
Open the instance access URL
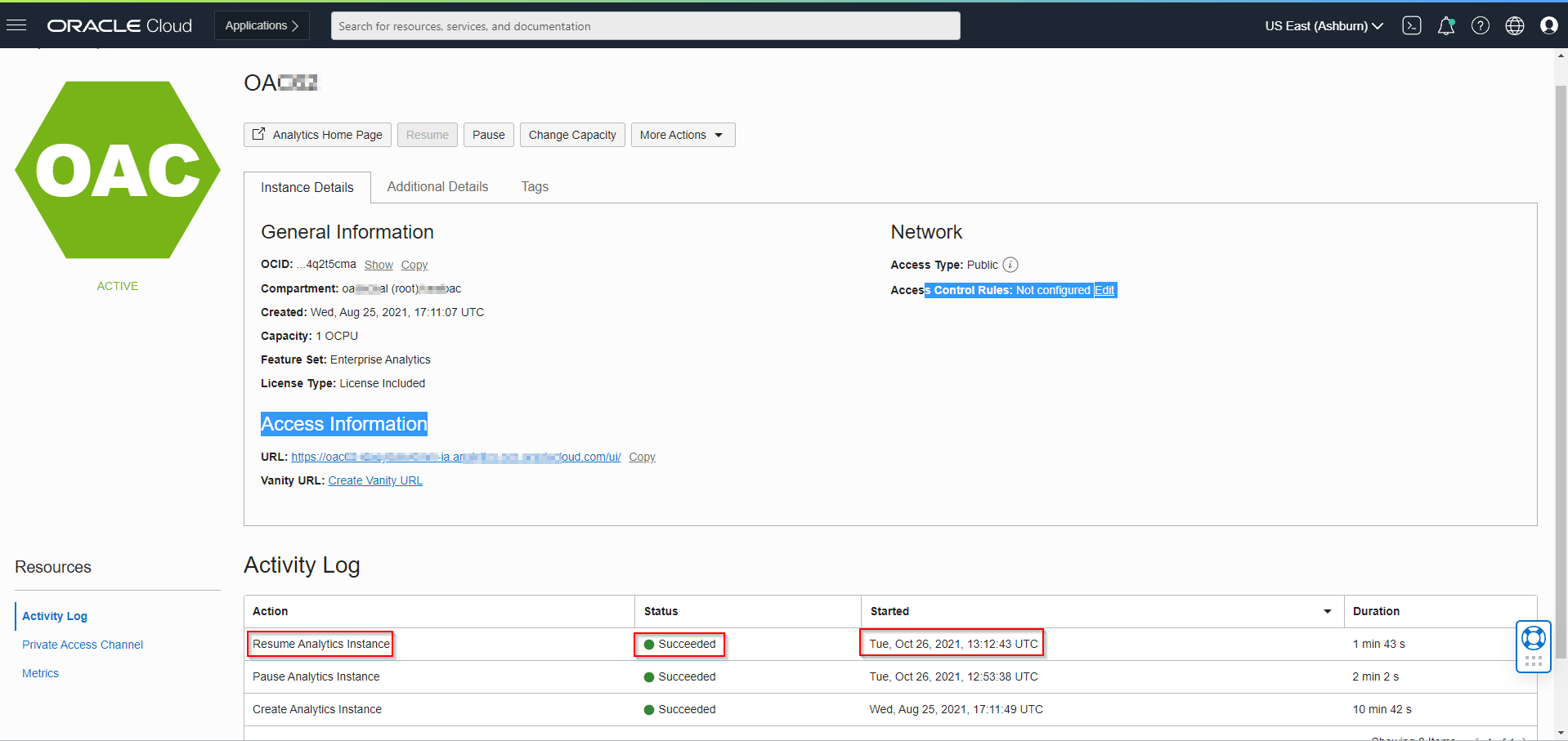pyautogui.click(x=456, y=457)
